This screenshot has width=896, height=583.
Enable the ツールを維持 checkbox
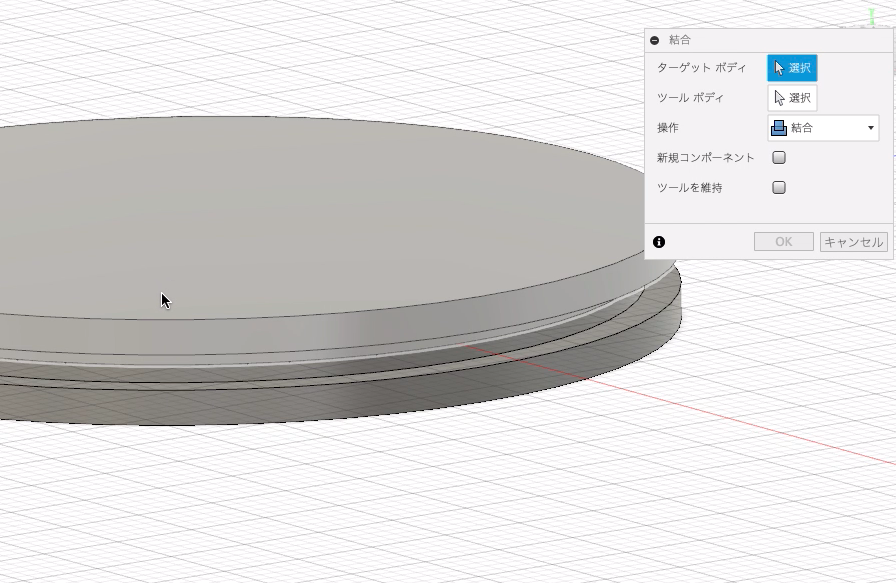click(779, 187)
